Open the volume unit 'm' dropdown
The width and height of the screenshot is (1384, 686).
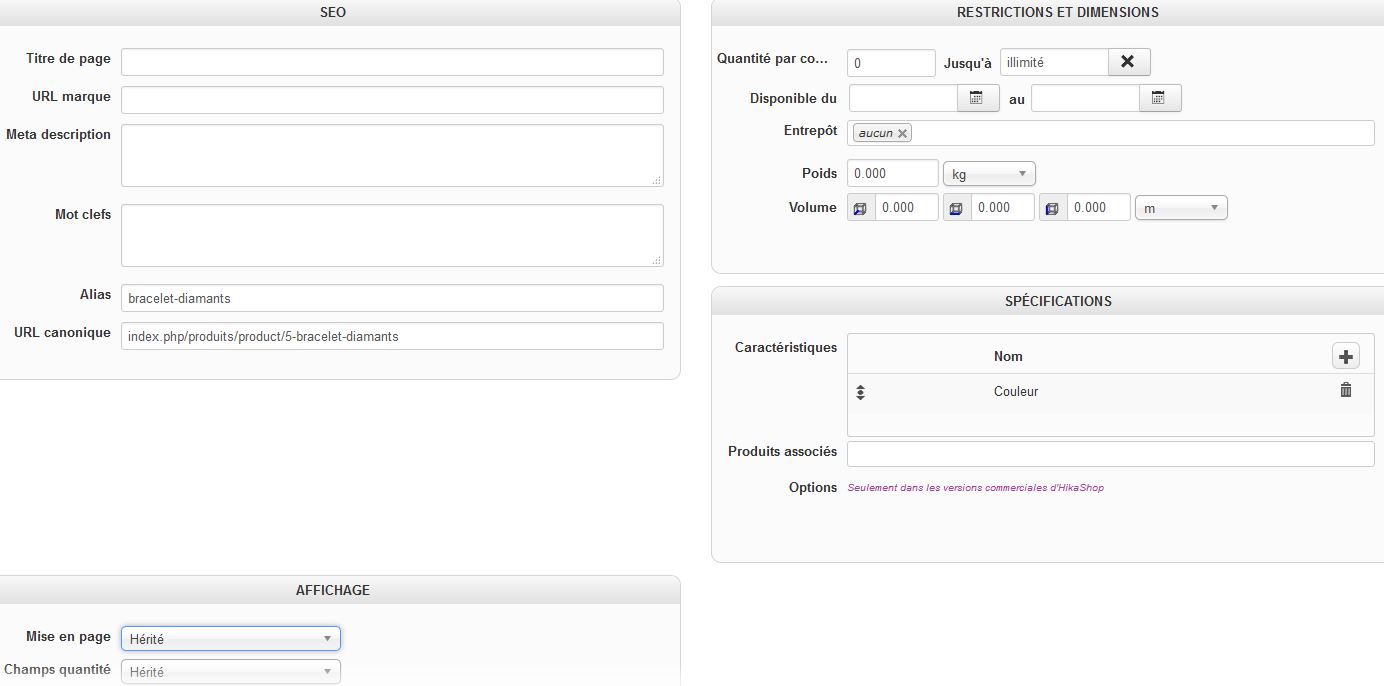pos(1180,208)
